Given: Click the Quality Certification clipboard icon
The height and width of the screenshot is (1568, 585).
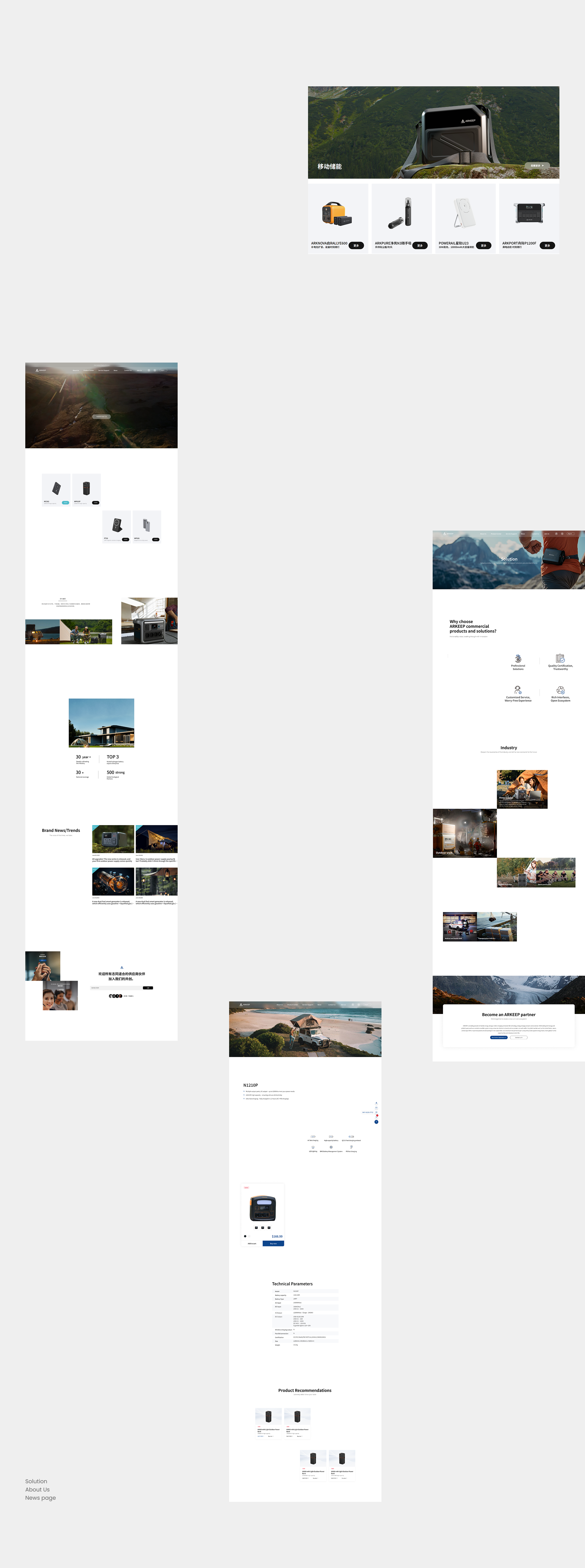Looking at the screenshot, I should click(x=560, y=658).
